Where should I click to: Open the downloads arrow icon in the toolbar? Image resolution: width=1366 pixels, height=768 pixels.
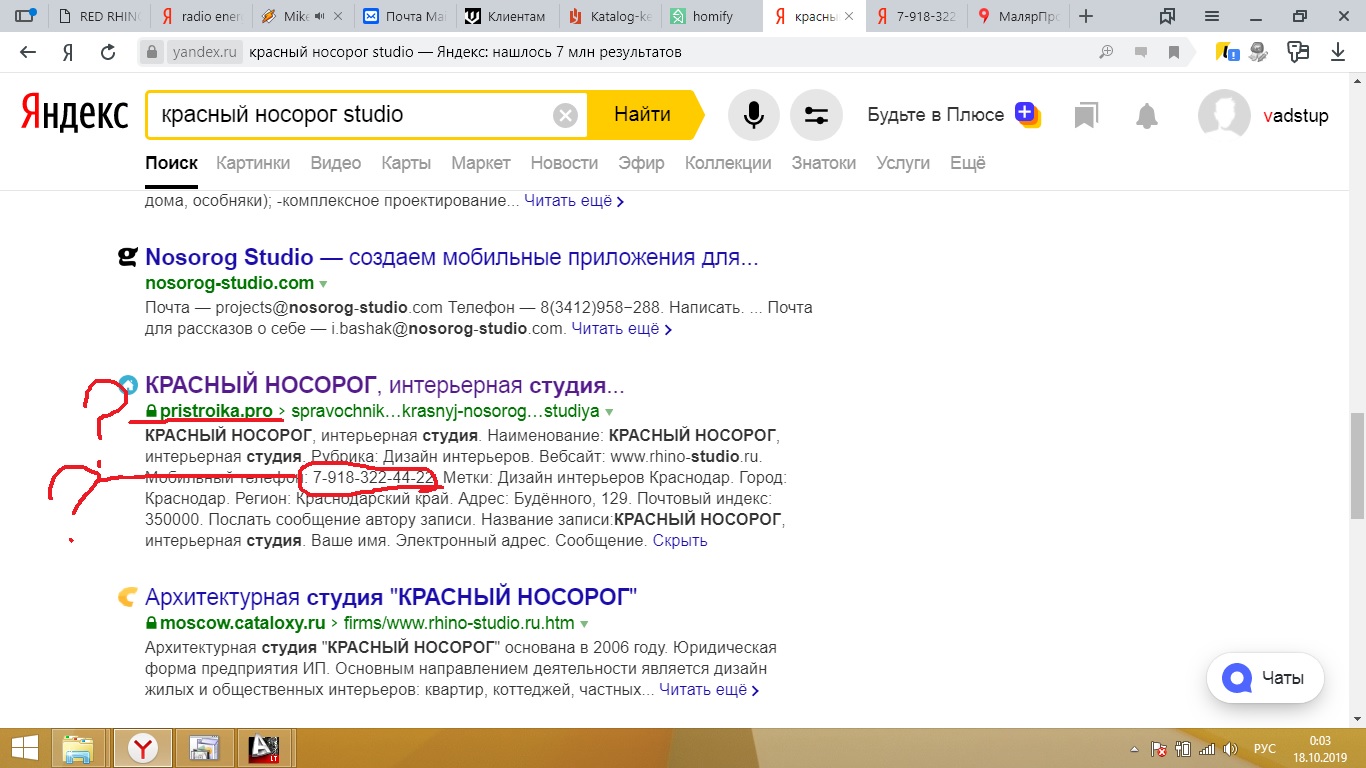click(x=1338, y=52)
